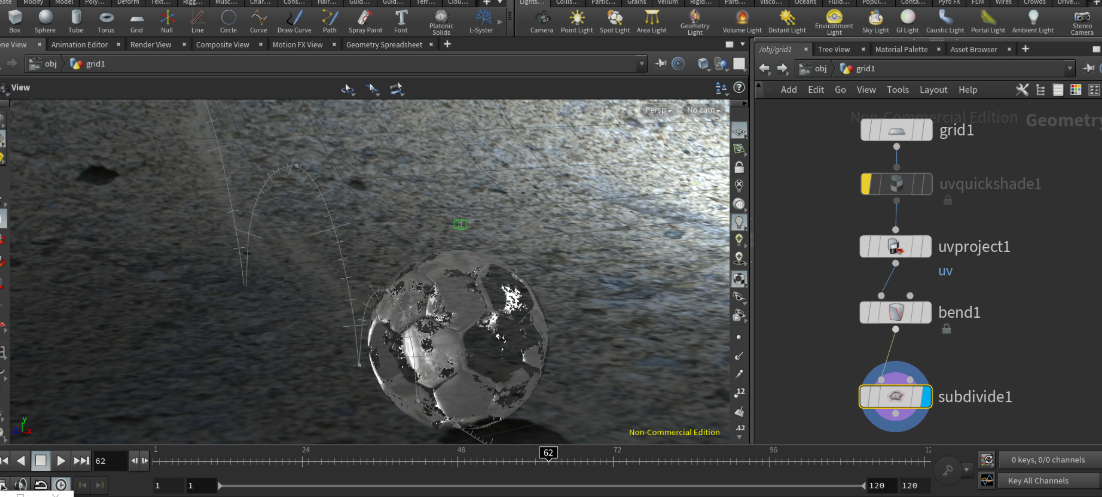
Task: Open the Persp viewport dropdown
Action: click(657, 110)
